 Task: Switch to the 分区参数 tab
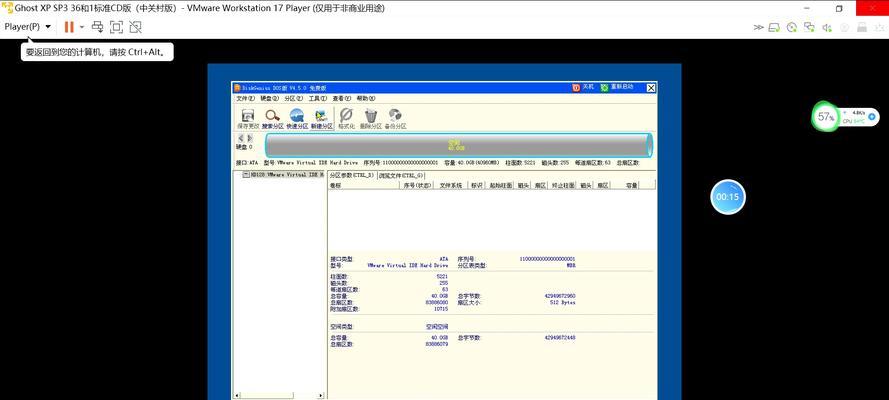(x=352, y=176)
